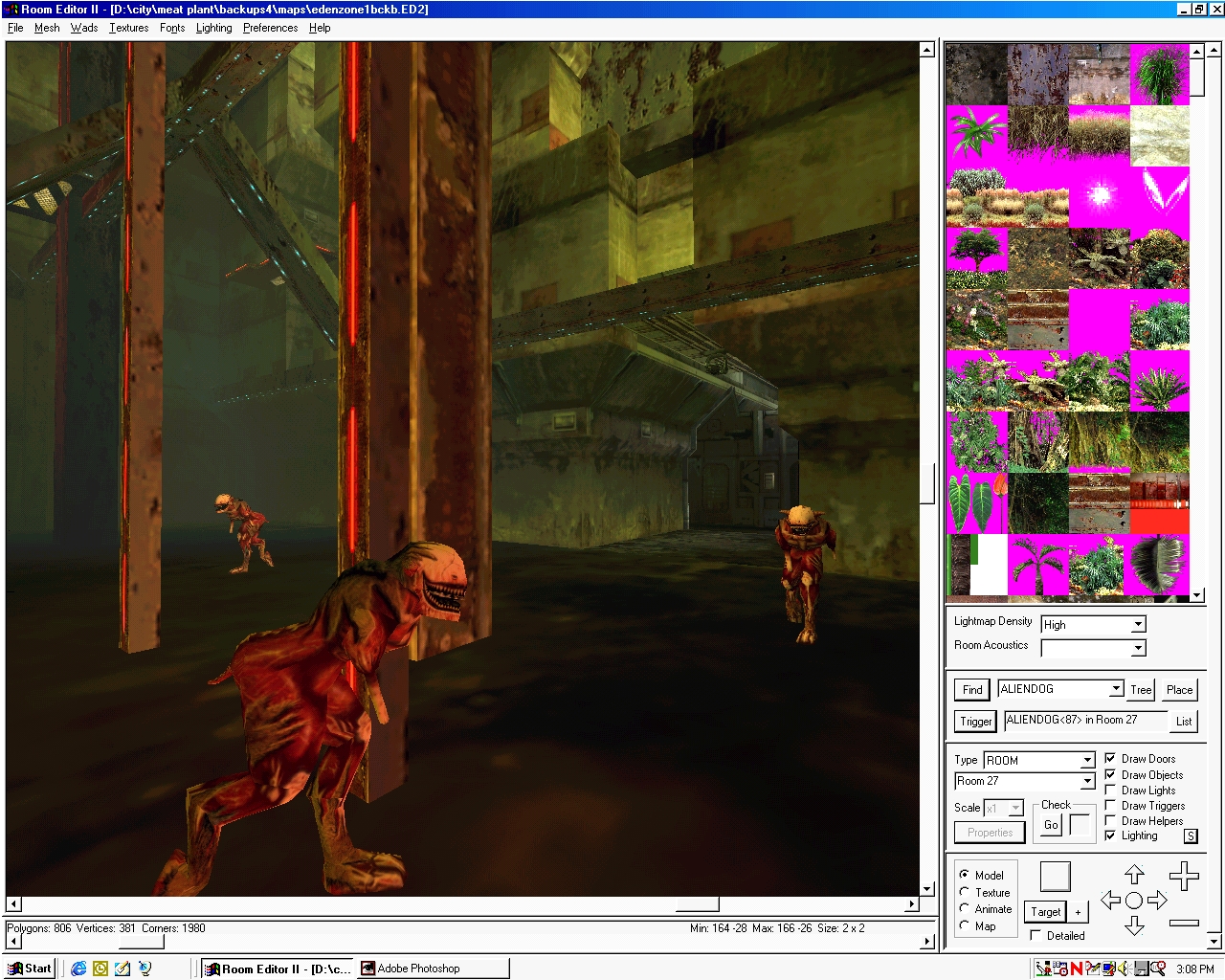This screenshot has height=980, width=1225.
Task: Open the Lightmap Density dropdown
Action: point(1138,624)
